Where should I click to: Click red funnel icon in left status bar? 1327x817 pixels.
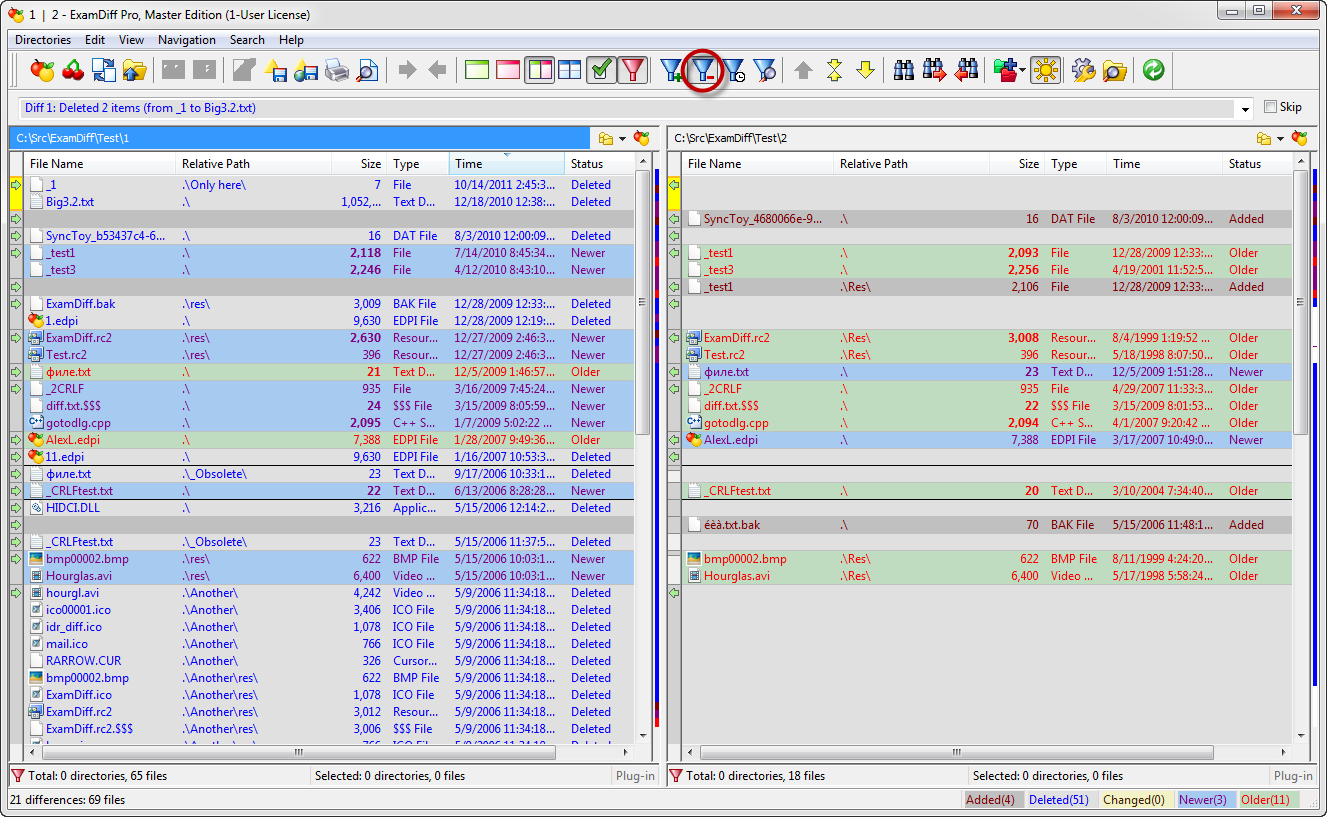tap(17, 775)
